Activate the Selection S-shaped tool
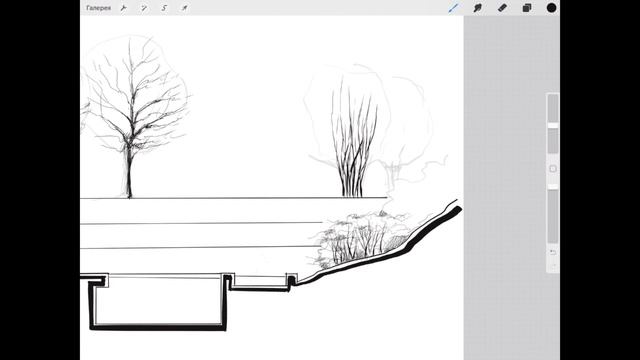The height and width of the screenshot is (360, 640). point(164,8)
